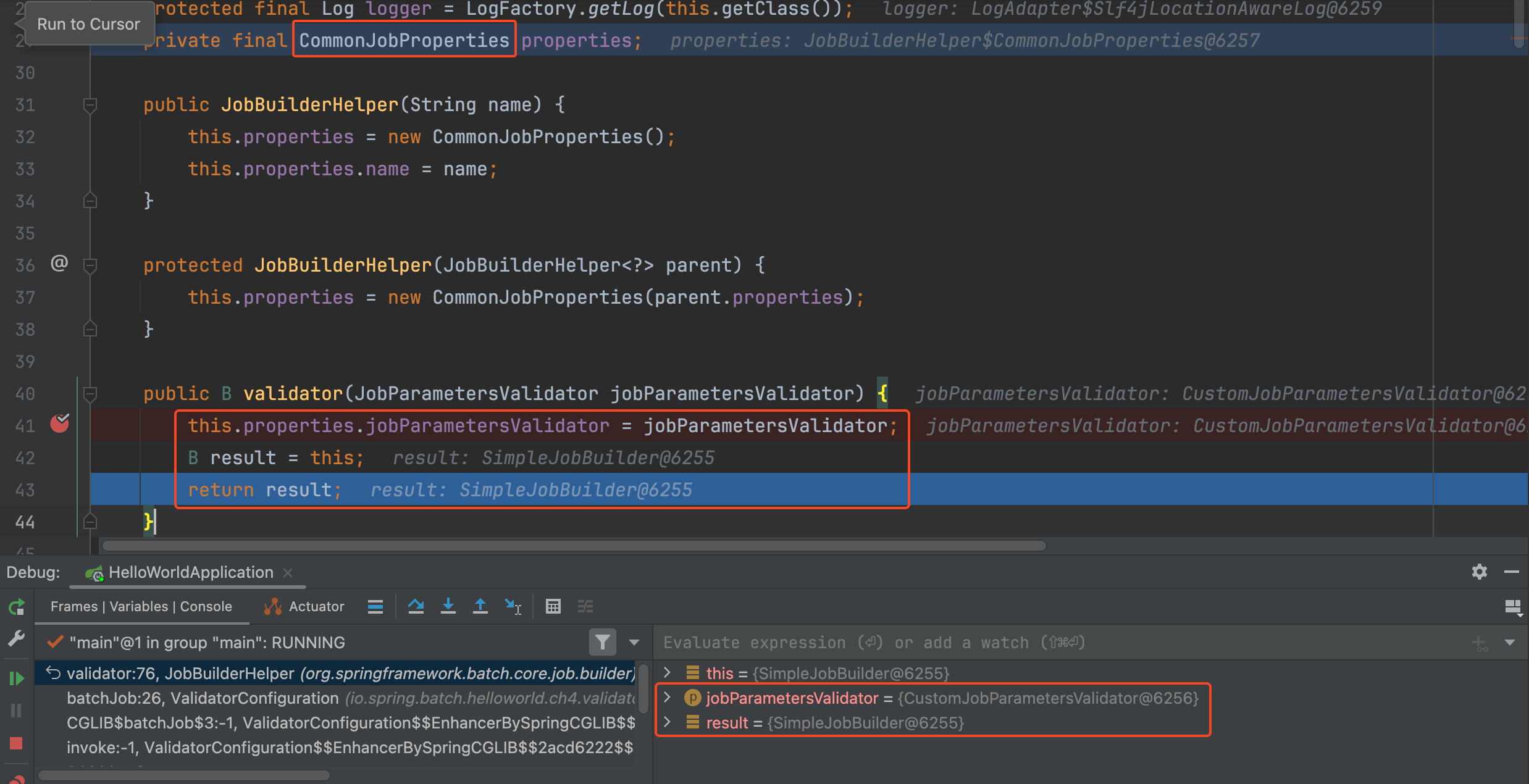Viewport: 1529px width, 784px height.
Task: Switch to the Actuator tab
Action: [304, 607]
